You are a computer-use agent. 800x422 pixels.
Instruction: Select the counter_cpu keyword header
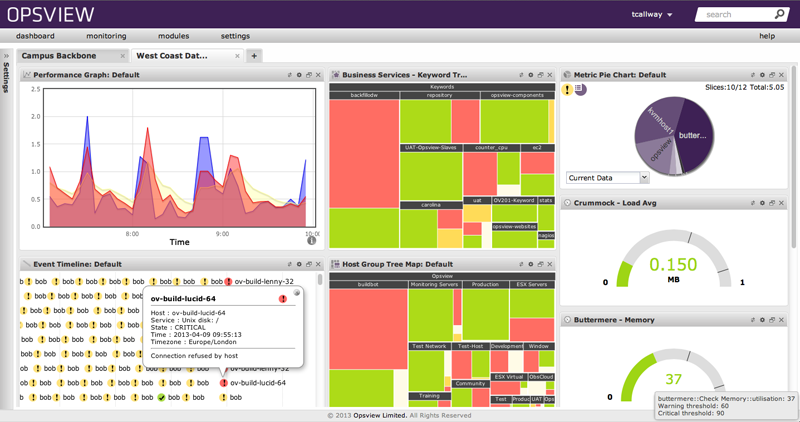491,147
